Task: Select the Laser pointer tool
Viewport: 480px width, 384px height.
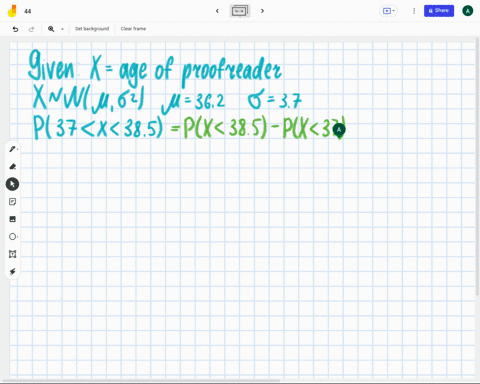Action: click(x=13, y=271)
